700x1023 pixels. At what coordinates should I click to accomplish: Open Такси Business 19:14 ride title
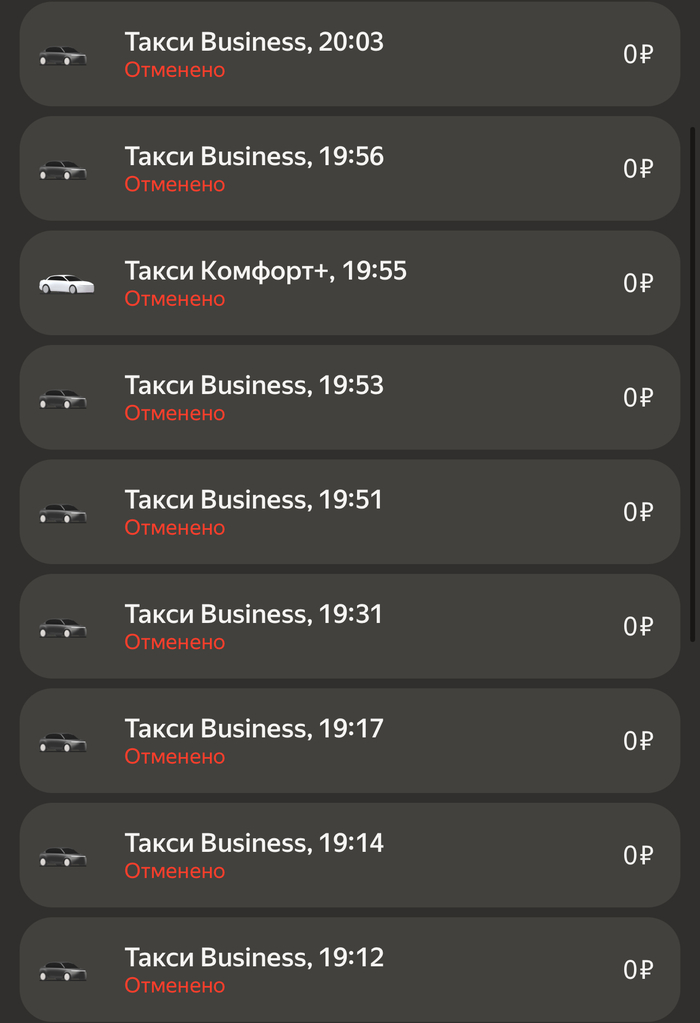(x=254, y=843)
